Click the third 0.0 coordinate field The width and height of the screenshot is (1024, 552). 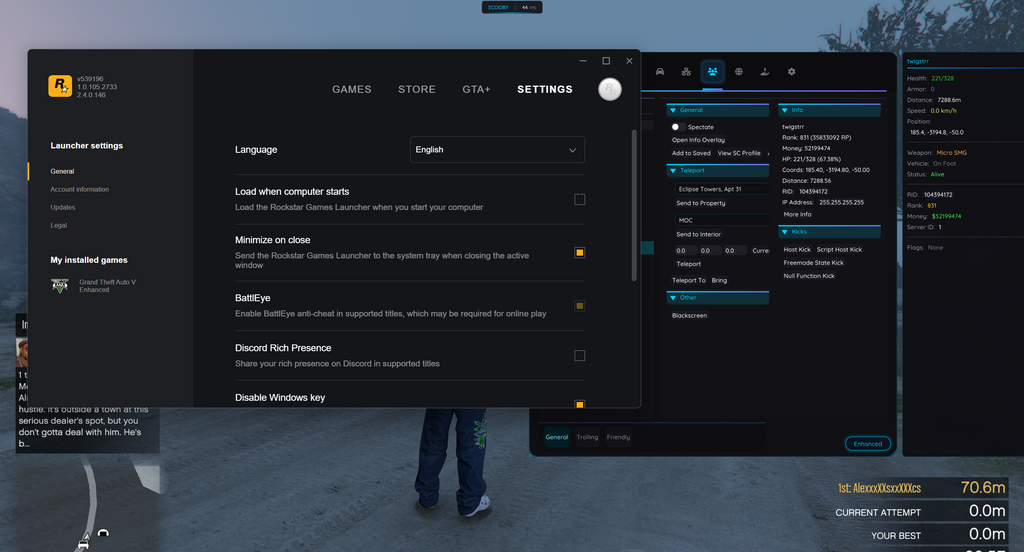[x=733, y=250]
